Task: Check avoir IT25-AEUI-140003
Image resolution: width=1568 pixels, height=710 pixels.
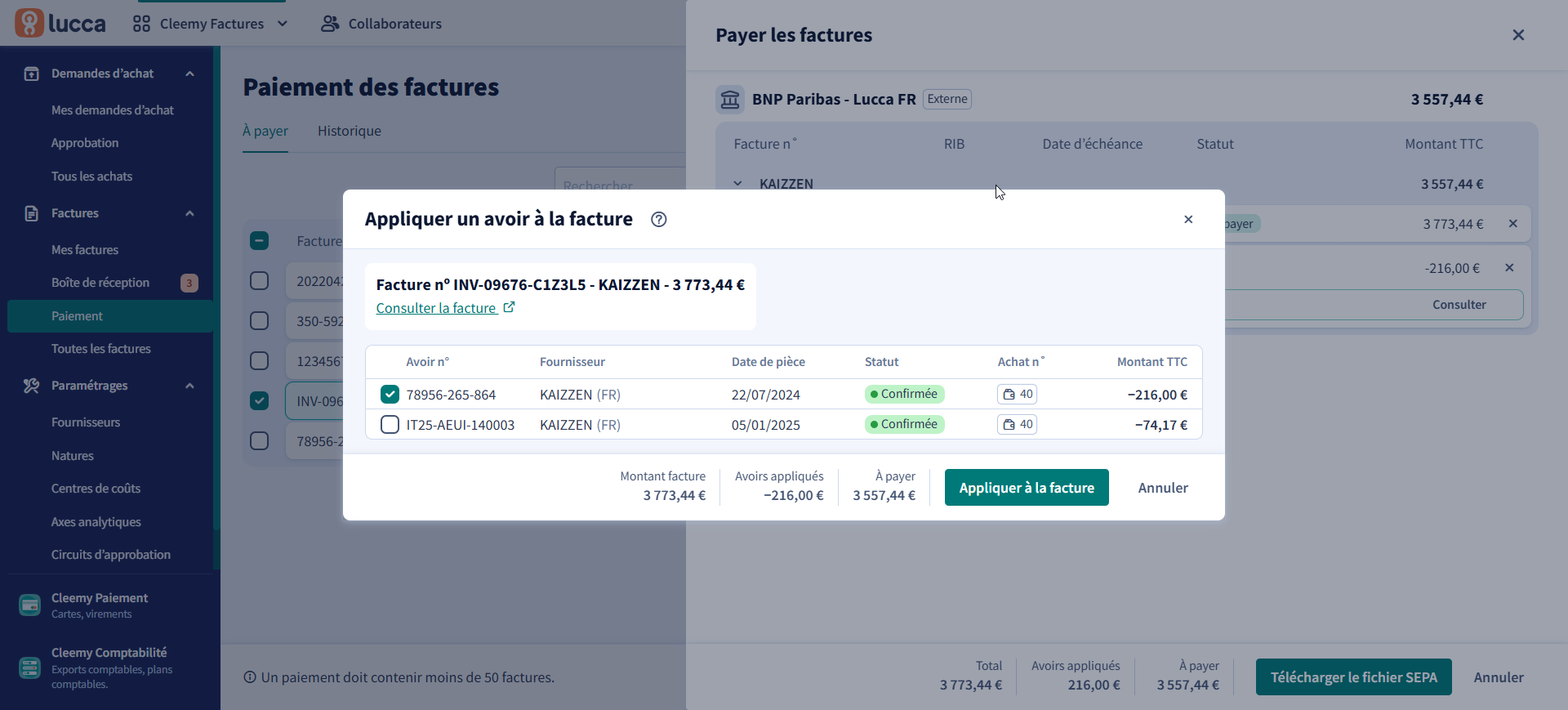Action: click(x=390, y=425)
